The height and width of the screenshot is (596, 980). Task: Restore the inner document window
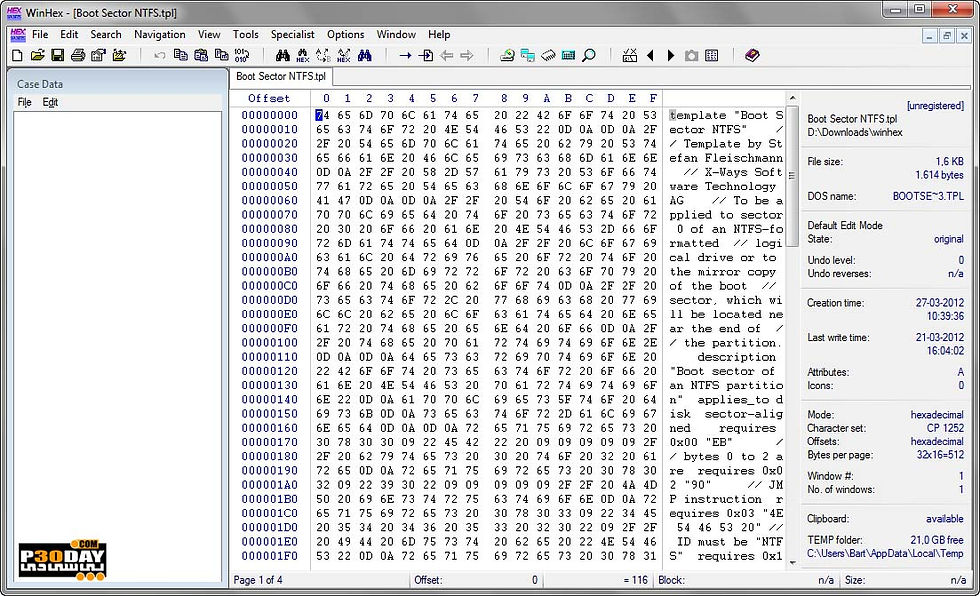click(947, 36)
